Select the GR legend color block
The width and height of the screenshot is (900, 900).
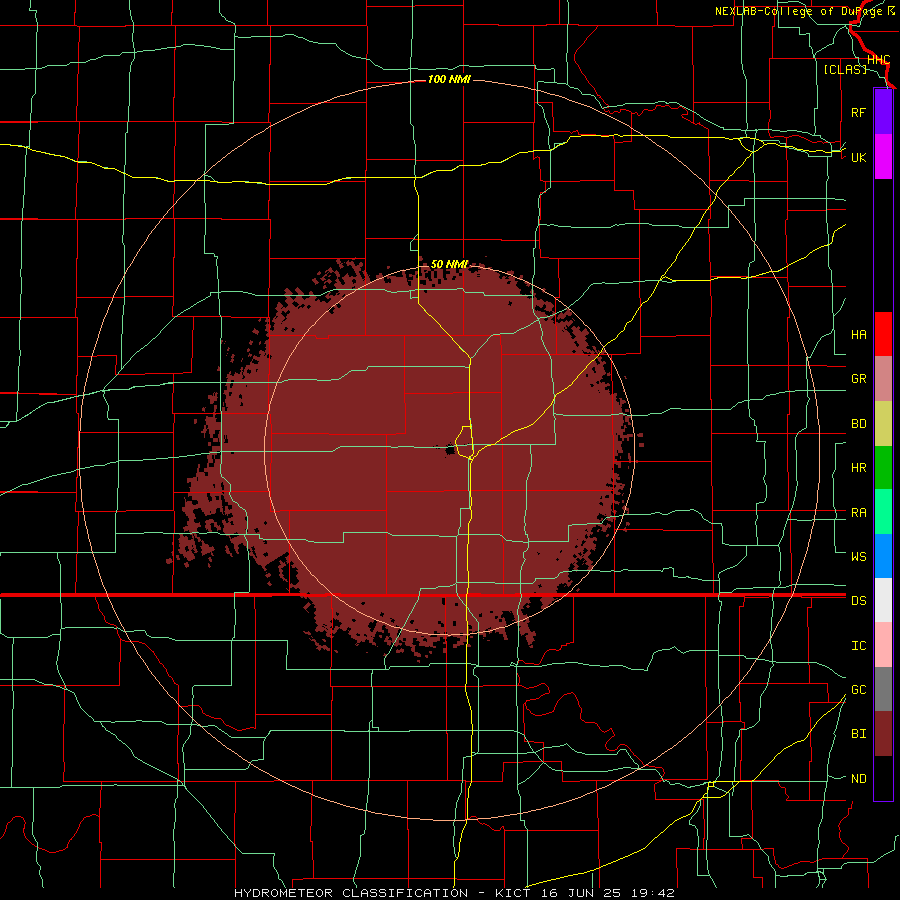(x=883, y=379)
